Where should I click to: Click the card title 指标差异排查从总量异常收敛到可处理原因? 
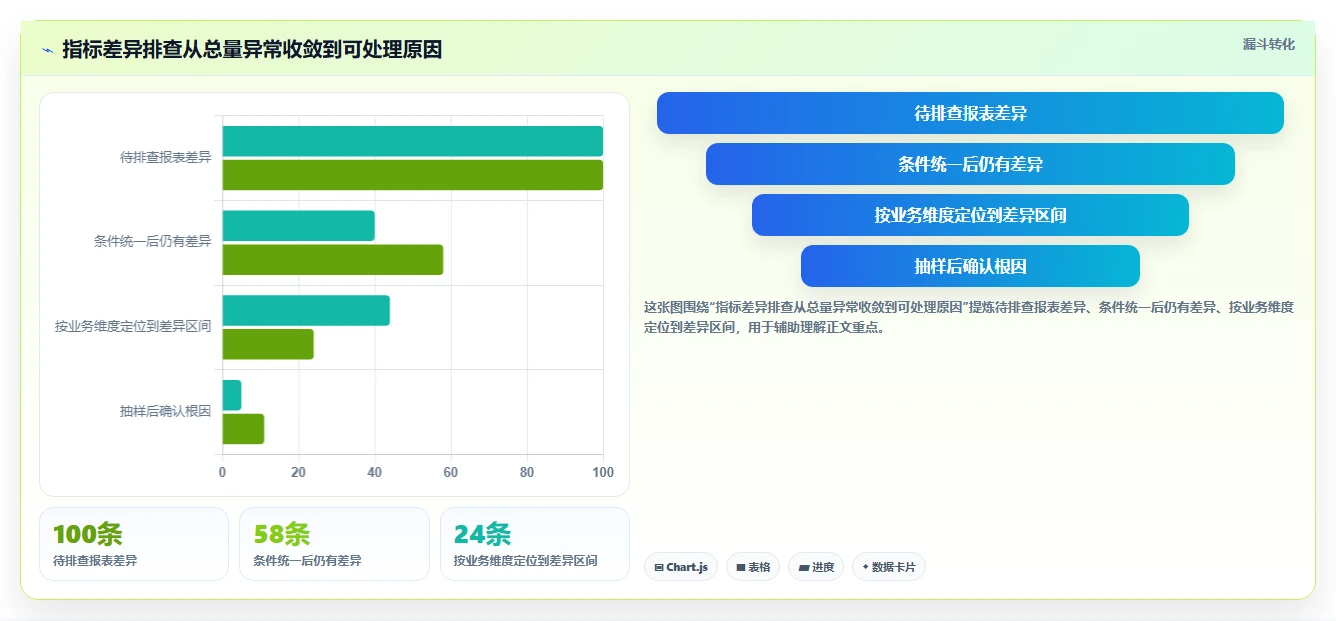tap(252, 50)
